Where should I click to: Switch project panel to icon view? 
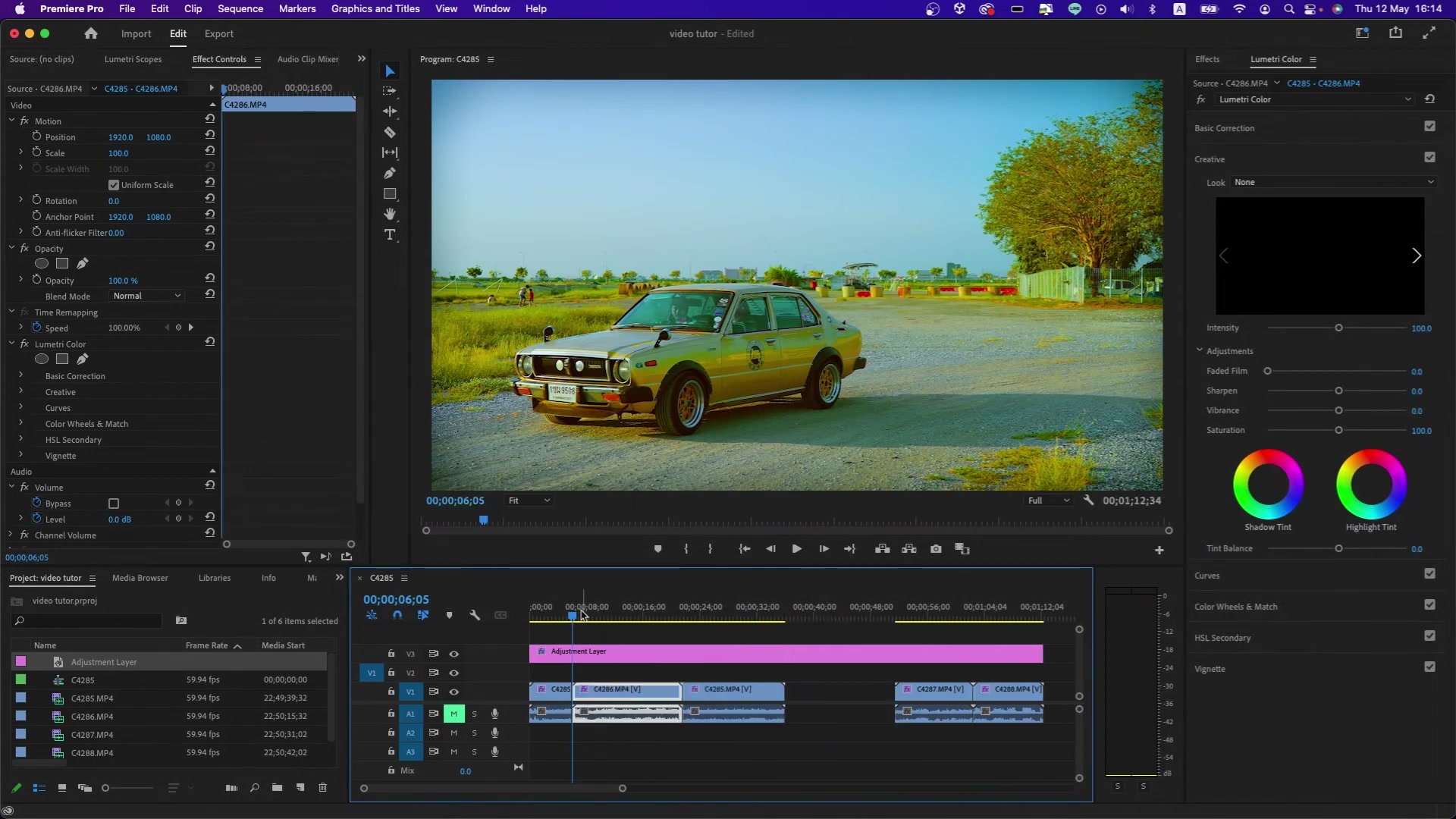click(61, 788)
